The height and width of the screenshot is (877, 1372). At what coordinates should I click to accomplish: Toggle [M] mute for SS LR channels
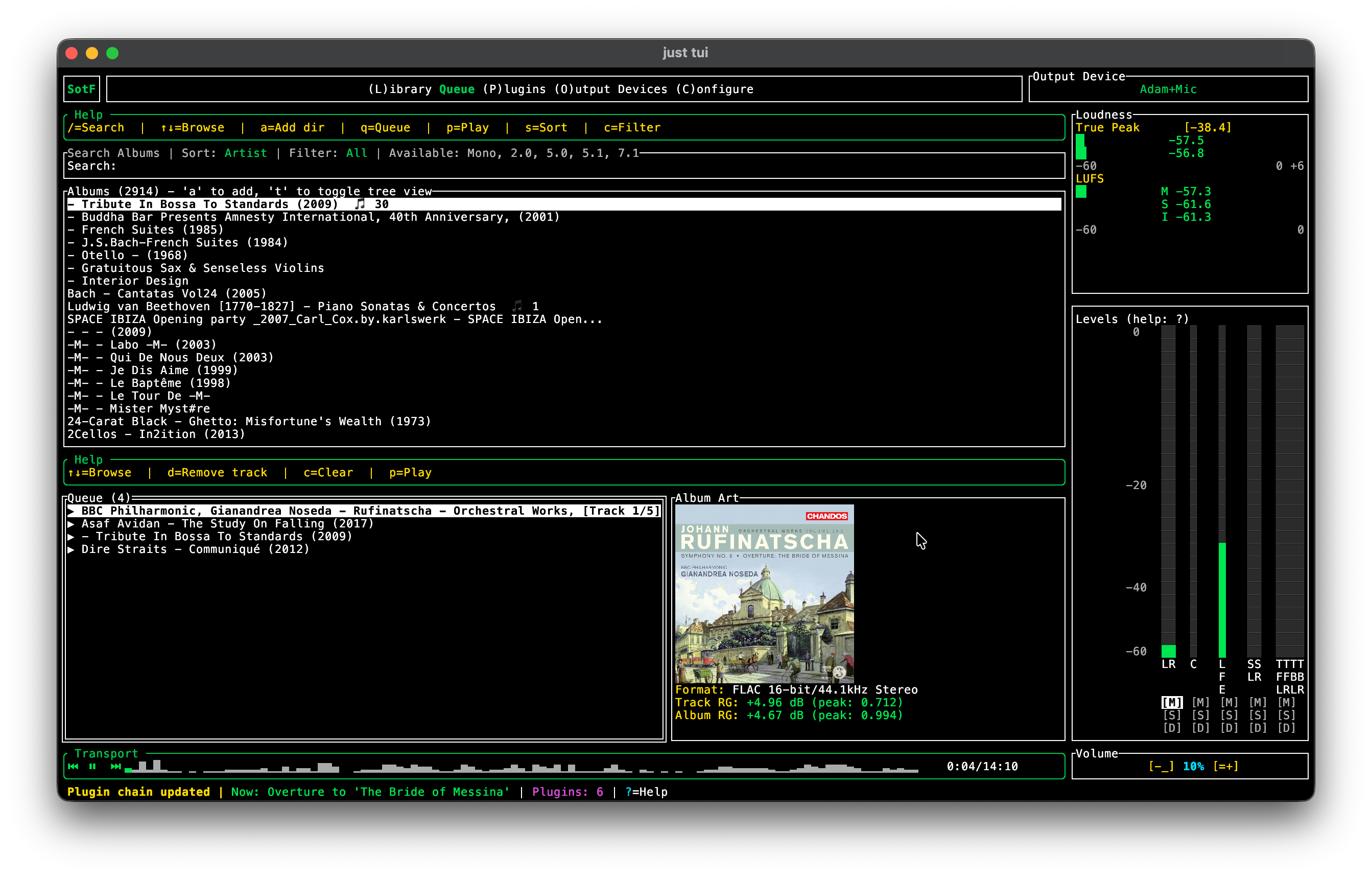coord(1258,703)
